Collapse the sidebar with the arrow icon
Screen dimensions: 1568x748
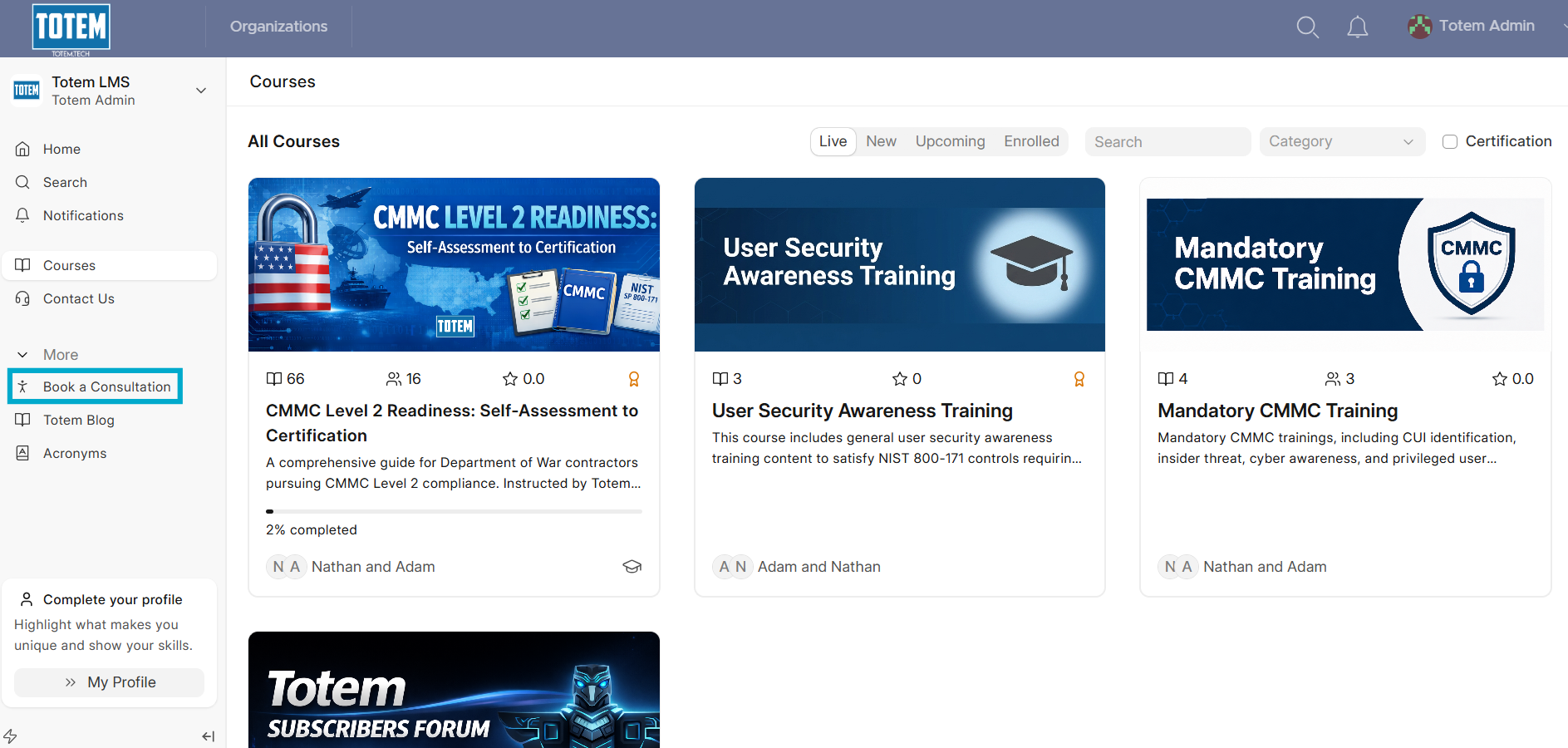coord(208,736)
